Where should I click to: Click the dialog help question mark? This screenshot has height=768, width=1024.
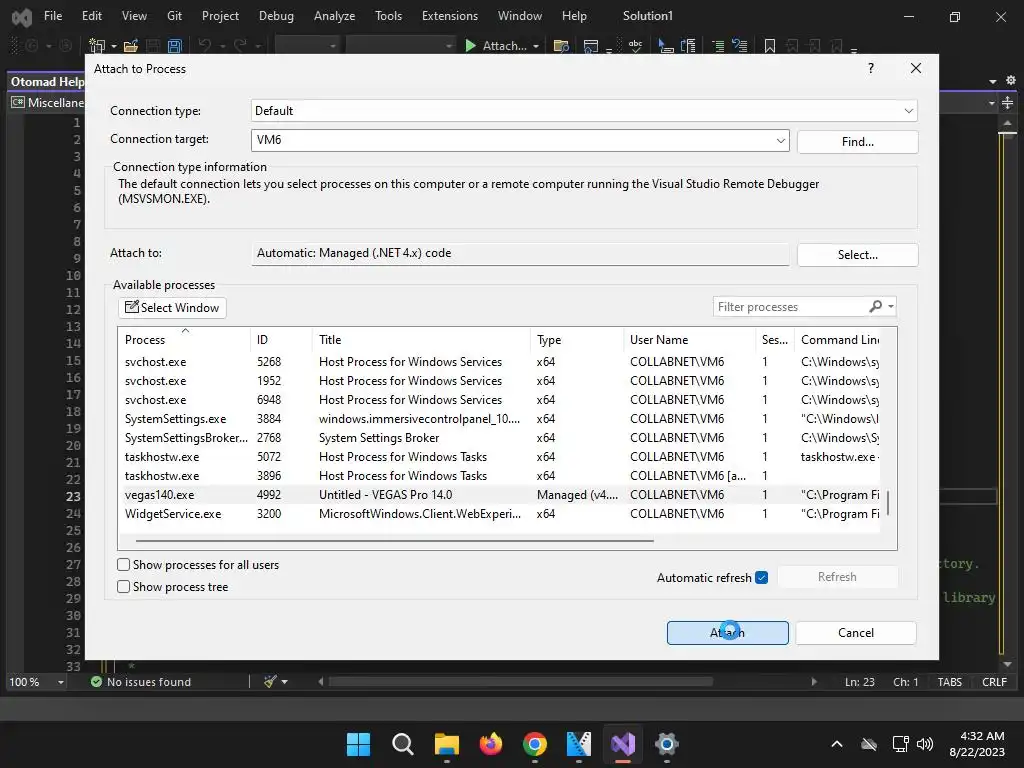pos(871,68)
